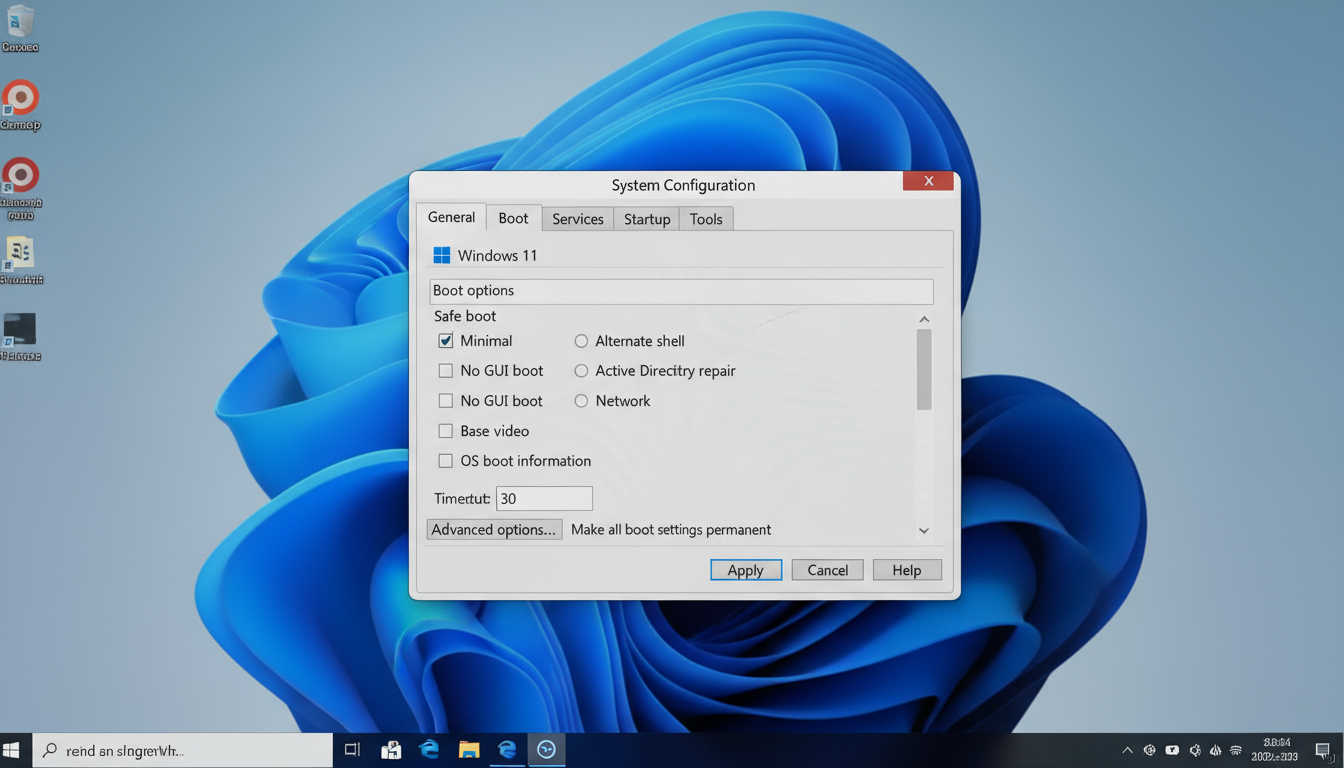Uncheck the Minimal safe boot checkbox
The width and height of the screenshot is (1344, 768).
[x=446, y=341]
